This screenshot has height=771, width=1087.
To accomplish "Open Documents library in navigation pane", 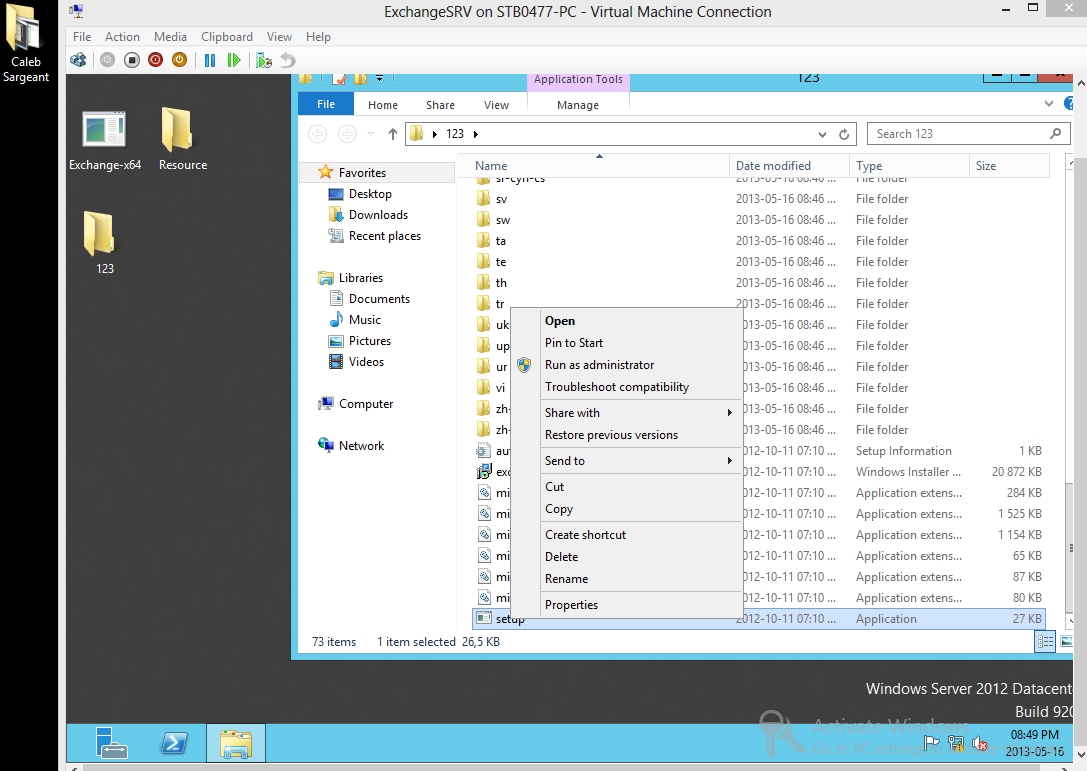I will (379, 299).
